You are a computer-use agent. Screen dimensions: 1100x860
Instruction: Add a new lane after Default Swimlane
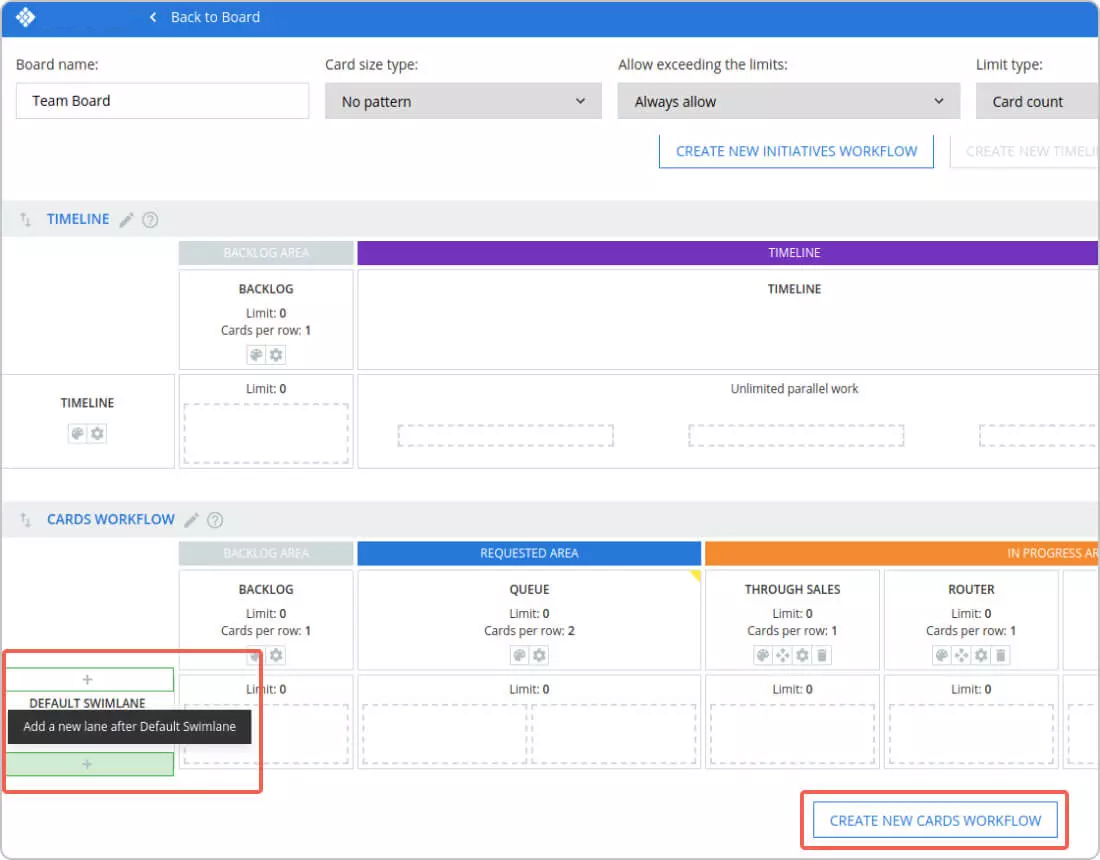tap(88, 764)
